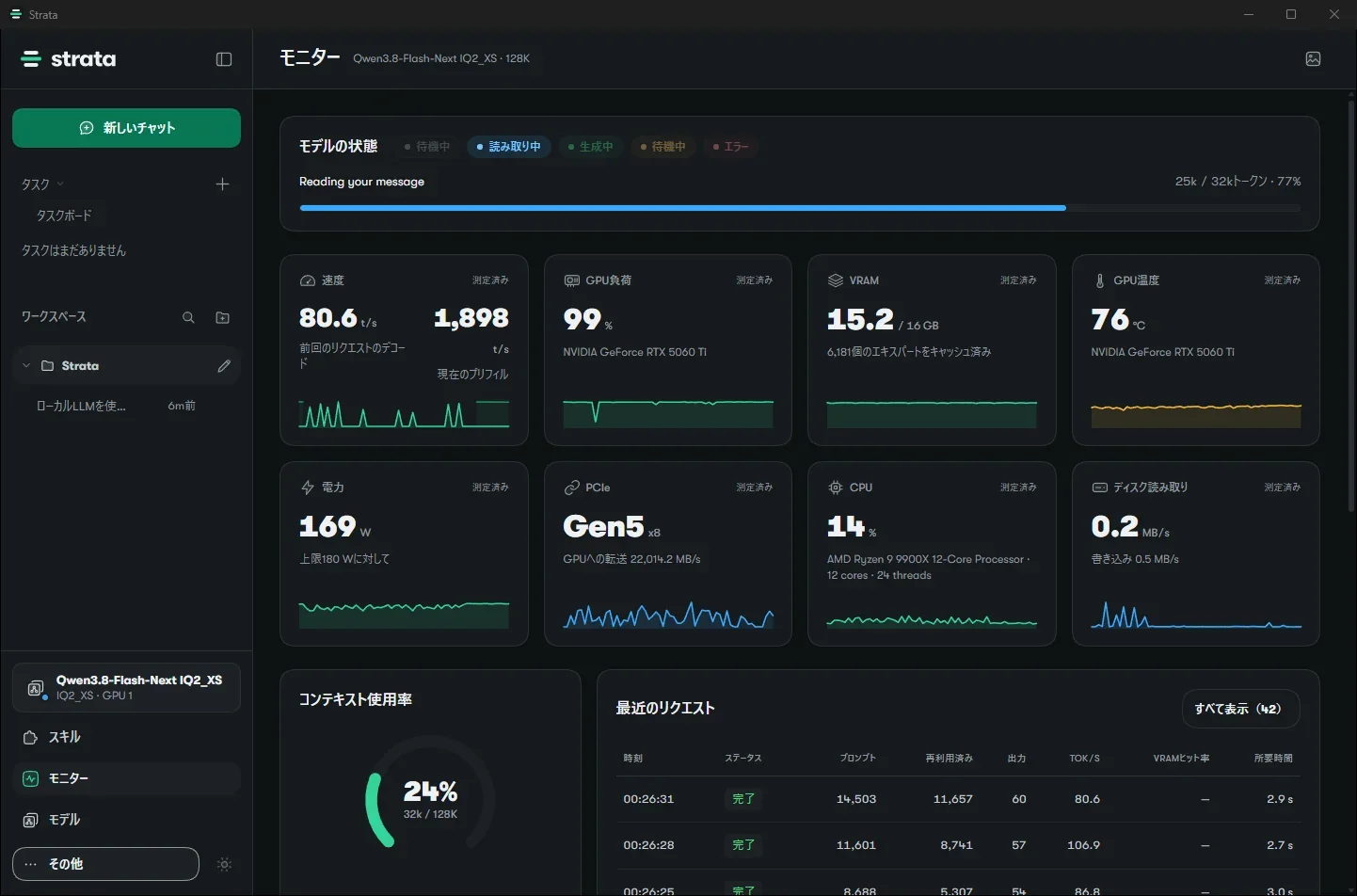Collapse the Strata workspace chevron
Image resolution: width=1357 pixels, height=896 pixels.
coord(25,366)
